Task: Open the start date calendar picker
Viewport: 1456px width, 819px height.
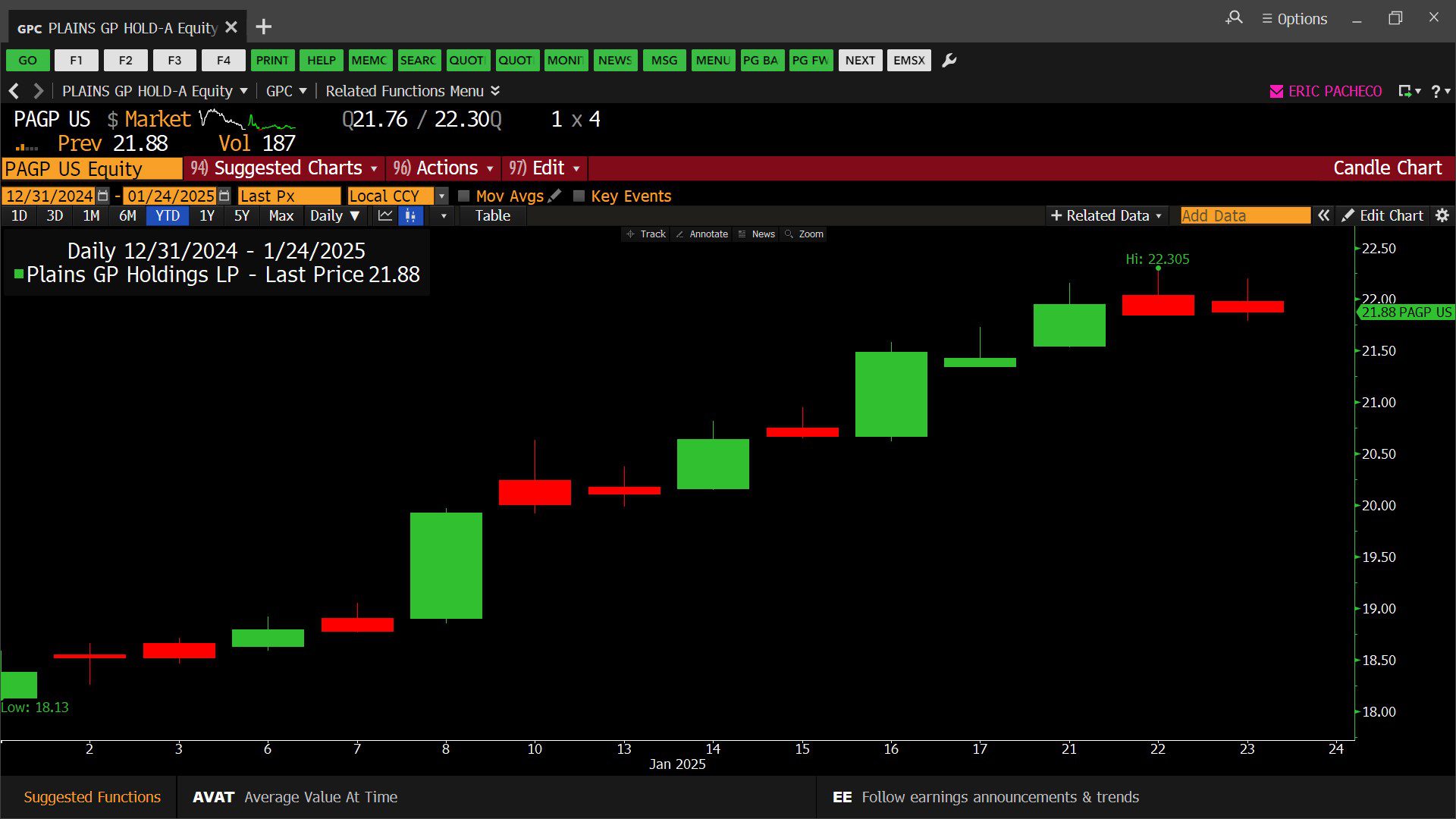Action: [x=103, y=196]
